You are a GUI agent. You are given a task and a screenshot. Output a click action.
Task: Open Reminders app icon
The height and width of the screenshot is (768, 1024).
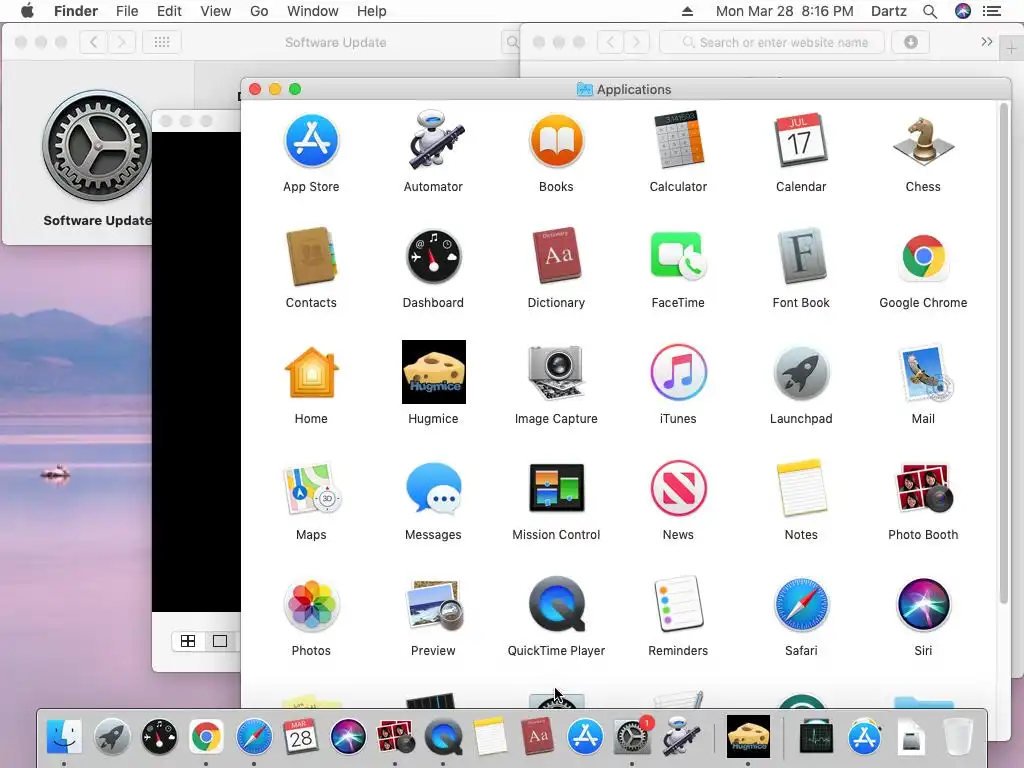pos(678,605)
